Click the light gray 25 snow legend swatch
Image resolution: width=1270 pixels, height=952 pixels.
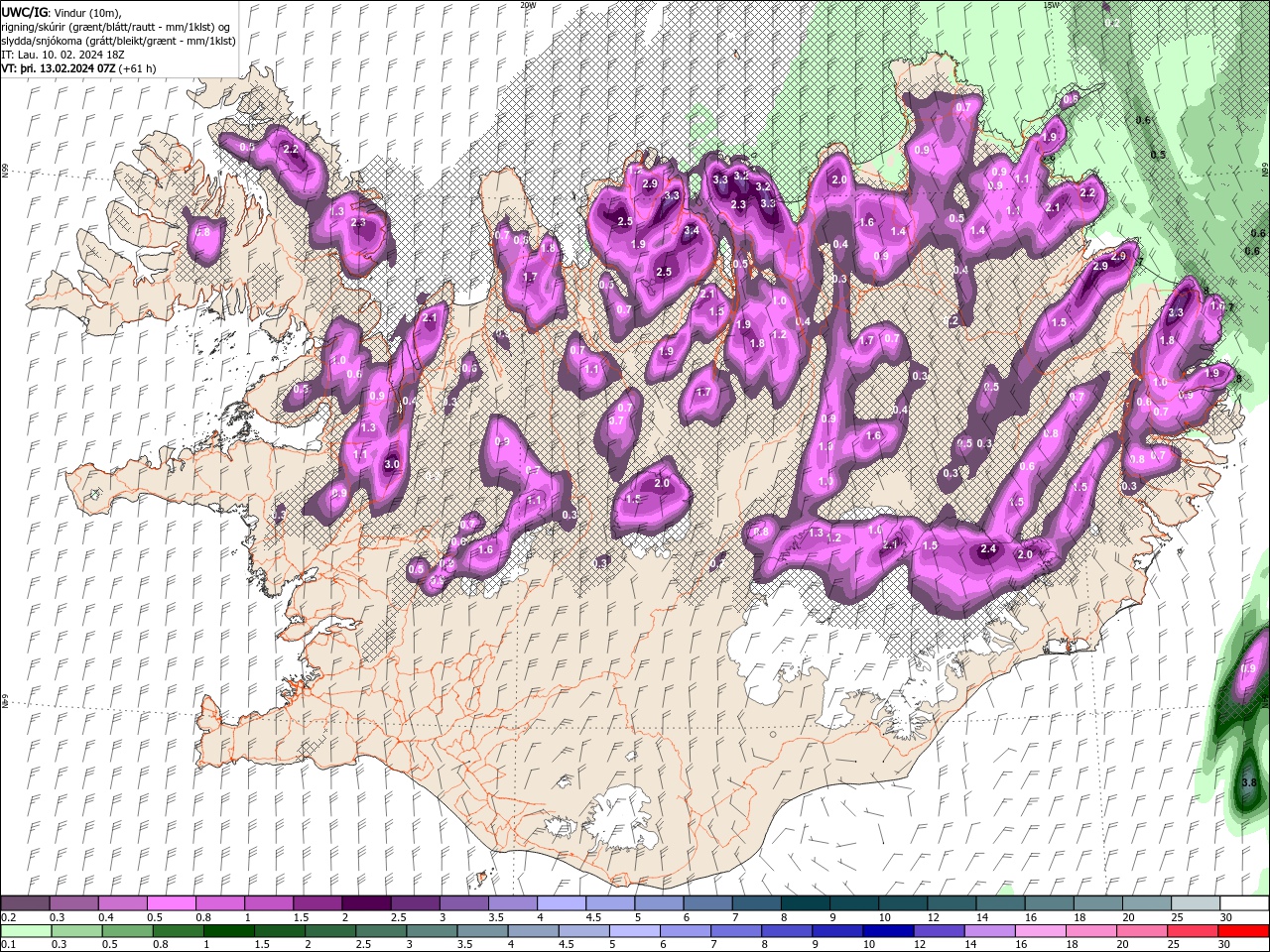click(1196, 903)
